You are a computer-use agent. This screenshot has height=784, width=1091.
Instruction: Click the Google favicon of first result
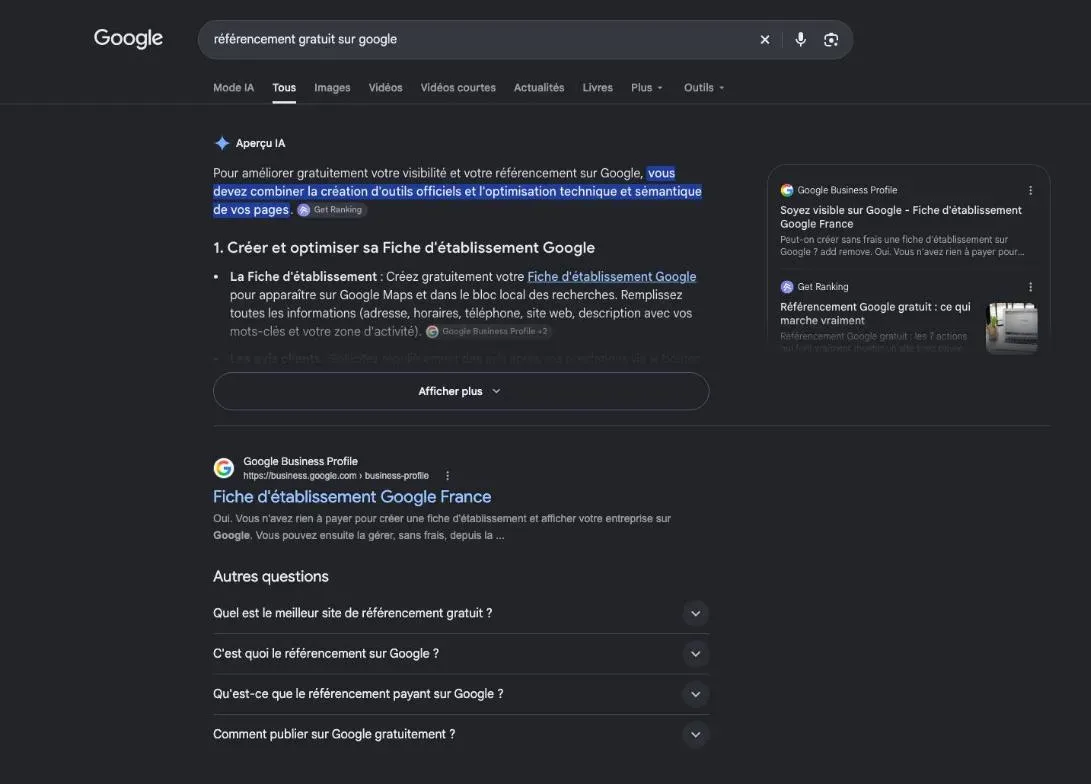click(x=223, y=468)
